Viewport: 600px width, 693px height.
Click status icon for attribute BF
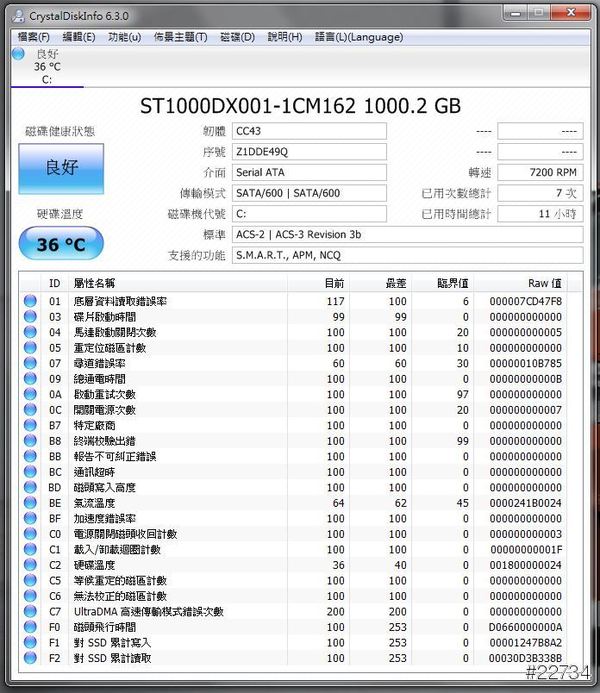coord(30,518)
